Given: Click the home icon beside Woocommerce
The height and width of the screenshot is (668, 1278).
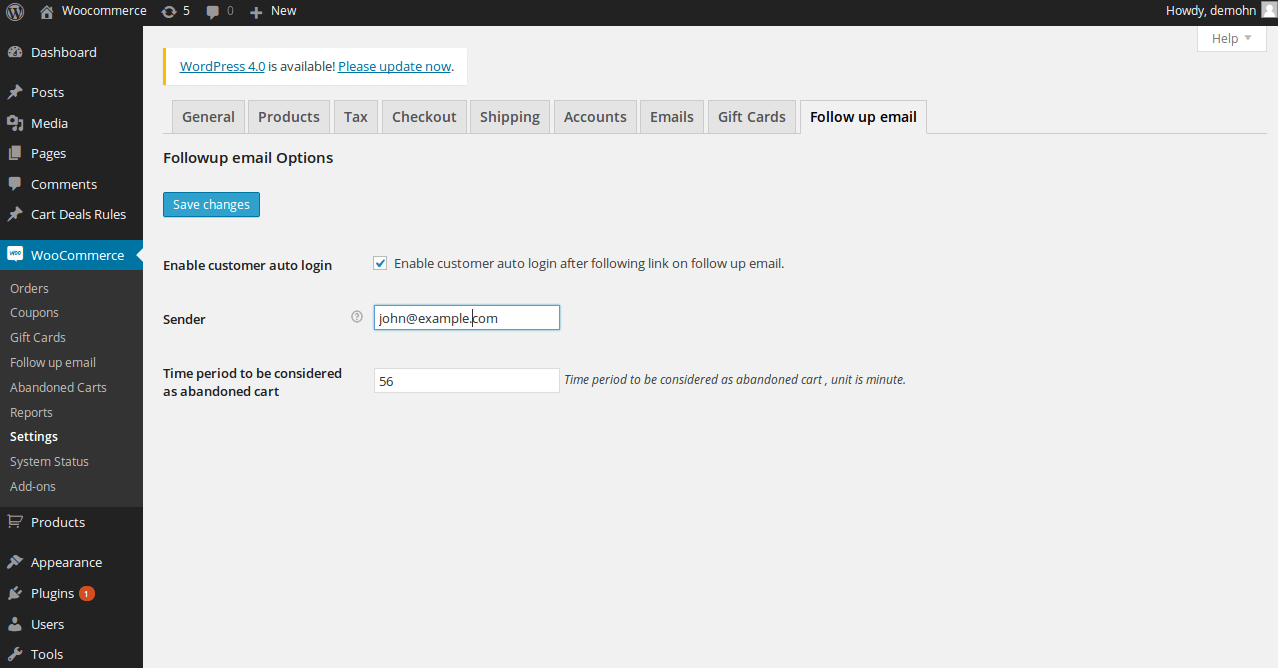Looking at the screenshot, I should [x=47, y=11].
